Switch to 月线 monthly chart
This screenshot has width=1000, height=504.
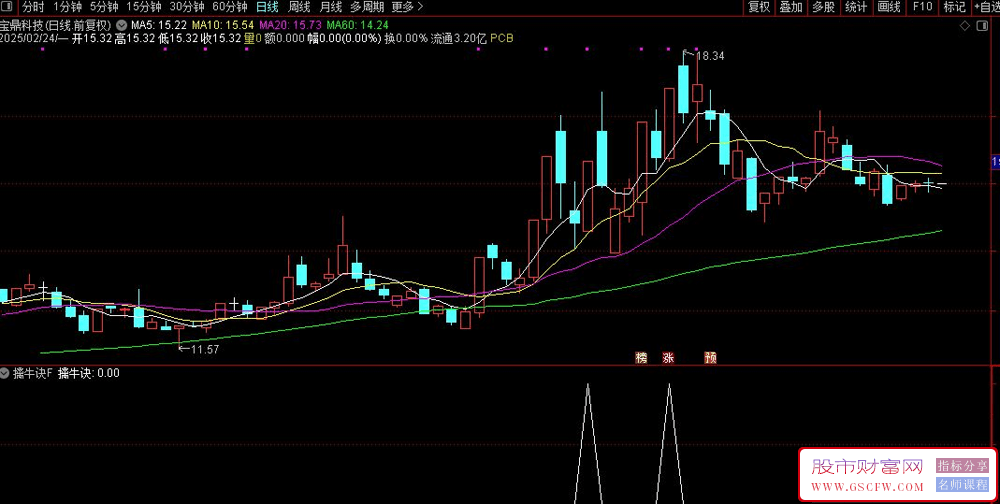tap(330, 7)
